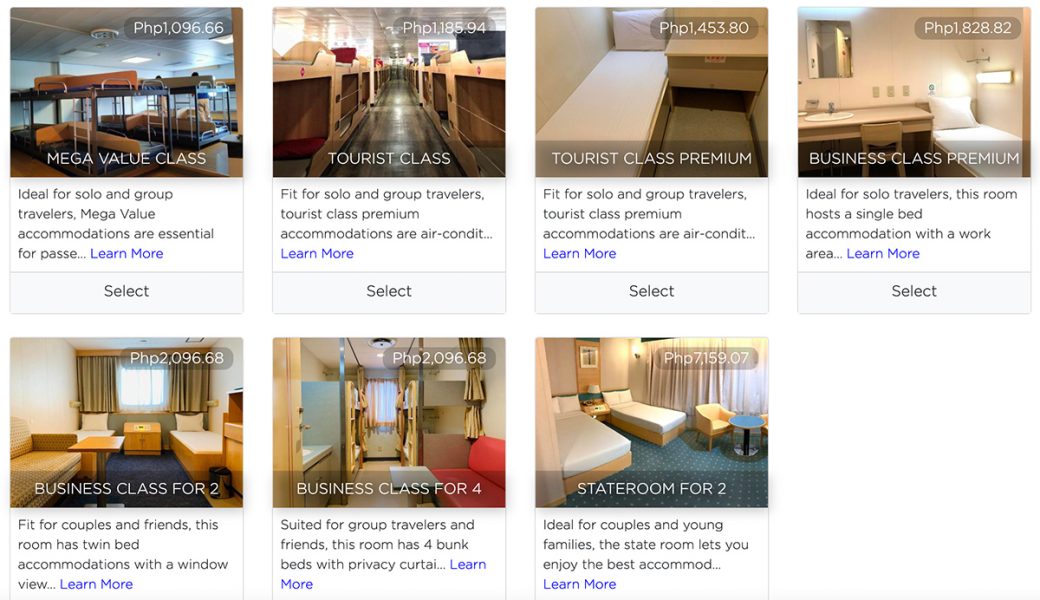Viewport: 1040px width, 600px height.
Task: Open Learn More for Business Class for 2
Action: tap(96, 584)
